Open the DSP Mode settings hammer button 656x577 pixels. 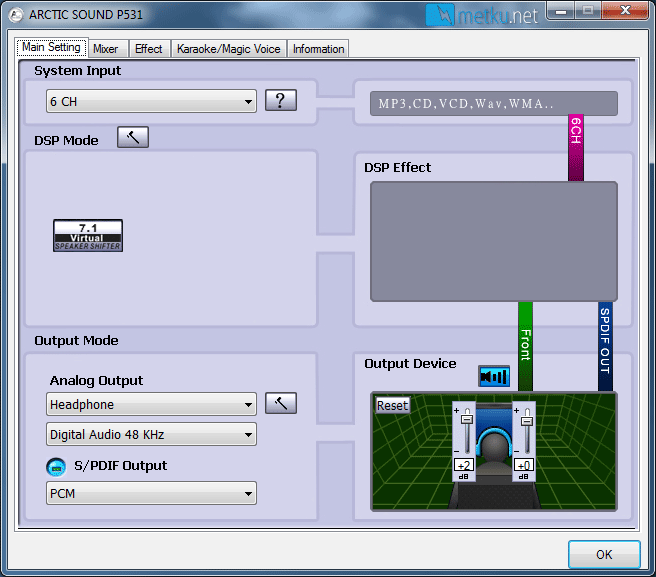click(133, 137)
